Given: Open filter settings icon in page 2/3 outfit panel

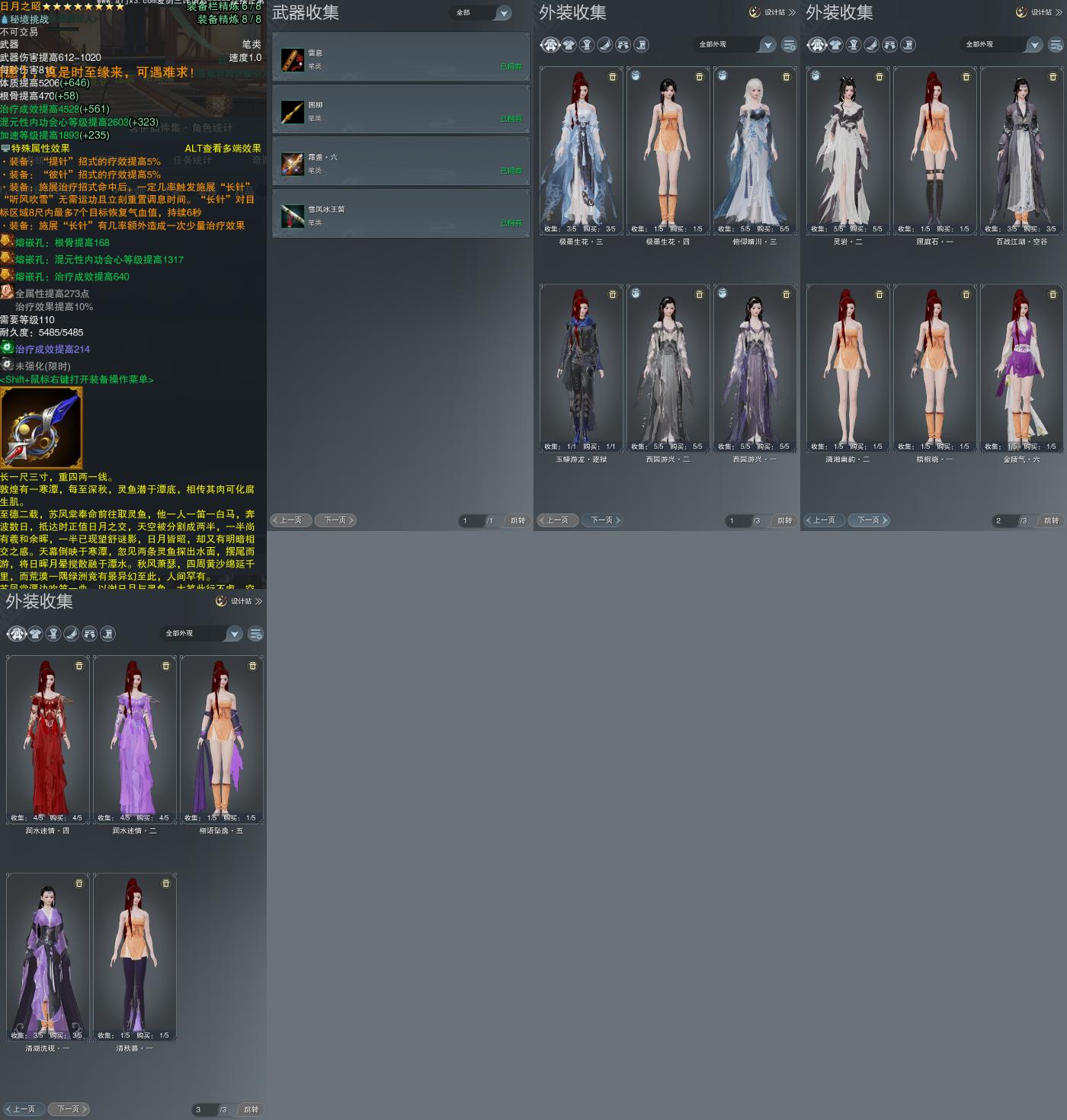Looking at the screenshot, I should click(x=1056, y=45).
